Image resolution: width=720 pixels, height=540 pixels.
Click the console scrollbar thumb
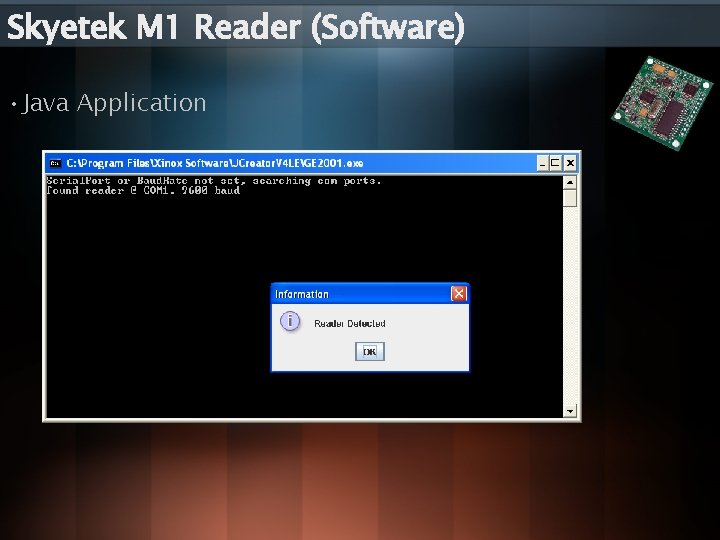[570, 198]
